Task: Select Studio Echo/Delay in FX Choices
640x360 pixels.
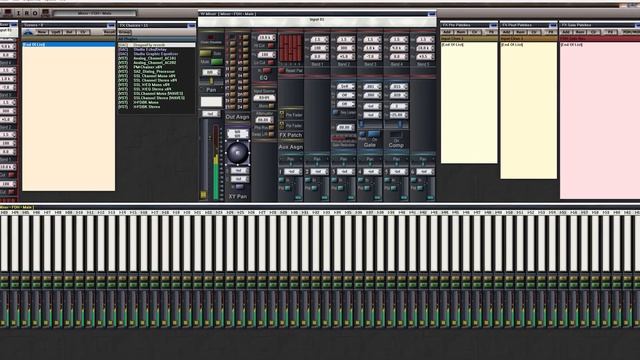Action: point(150,49)
